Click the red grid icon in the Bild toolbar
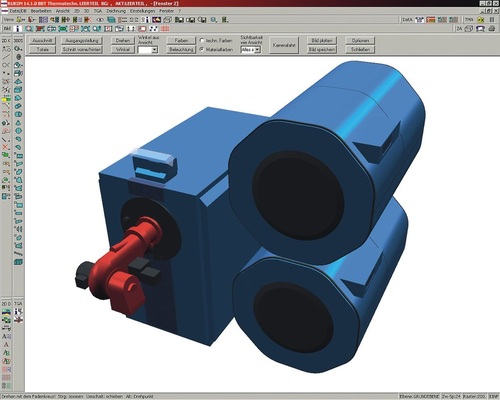 click(x=165, y=29)
